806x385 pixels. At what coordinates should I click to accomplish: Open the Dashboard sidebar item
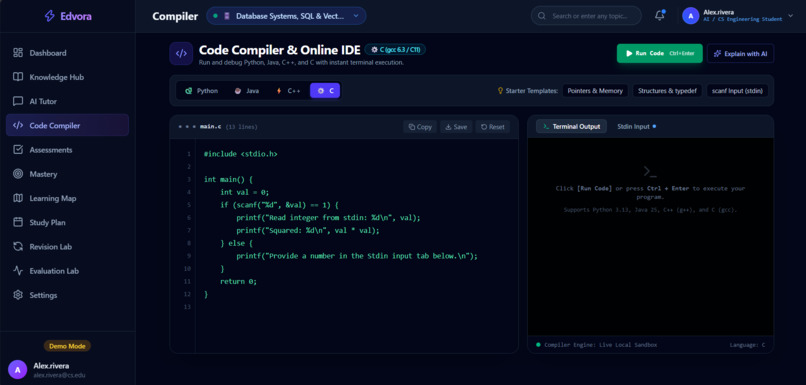click(x=67, y=53)
